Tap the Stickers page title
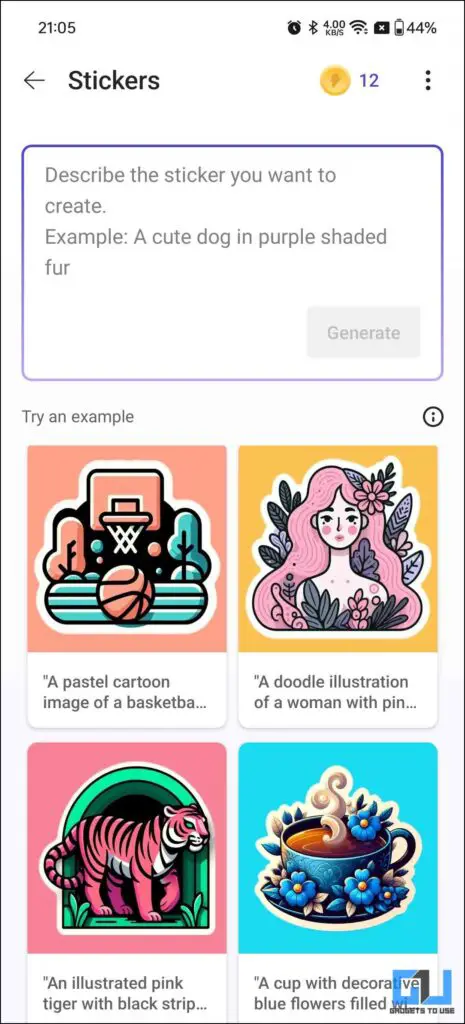Image resolution: width=465 pixels, height=1024 pixels. coord(114,80)
